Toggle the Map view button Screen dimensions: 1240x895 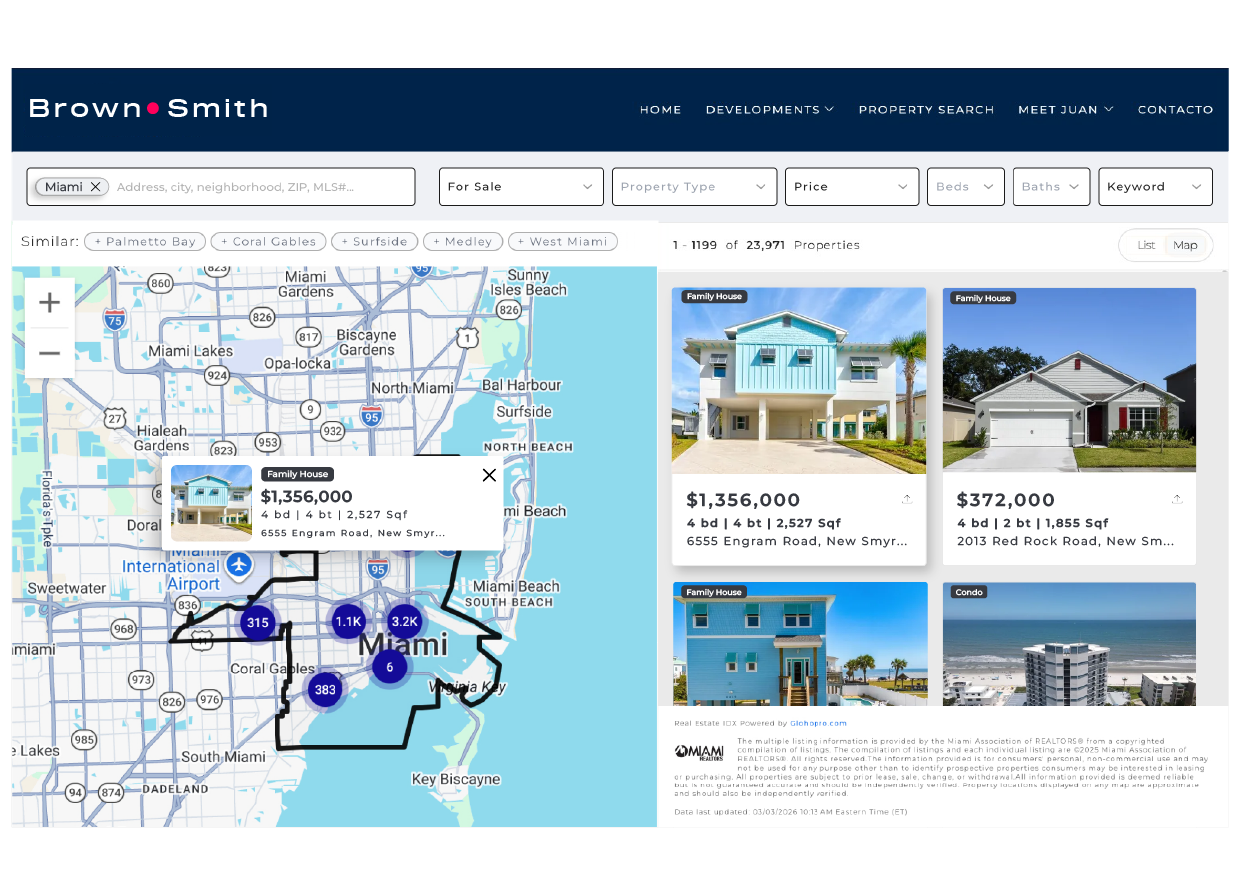[1186, 244]
